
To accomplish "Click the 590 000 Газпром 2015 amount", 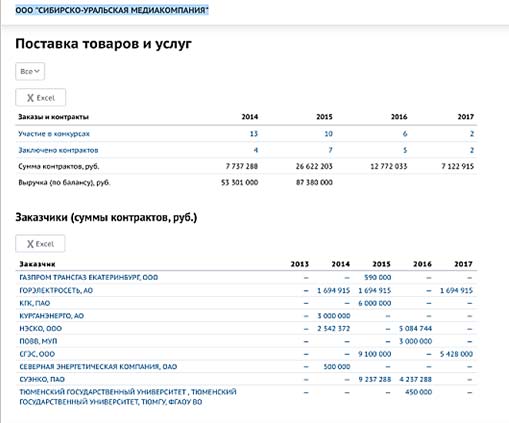I will click(377, 277).
